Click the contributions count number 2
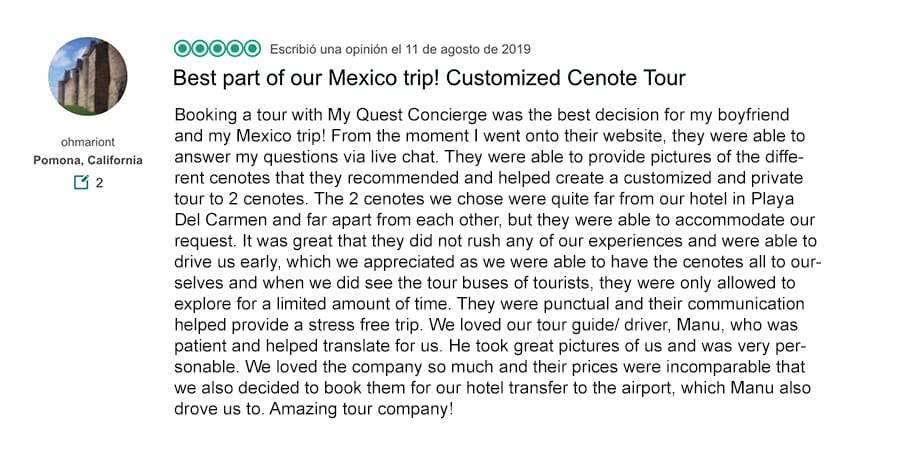 [x=99, y=183]
